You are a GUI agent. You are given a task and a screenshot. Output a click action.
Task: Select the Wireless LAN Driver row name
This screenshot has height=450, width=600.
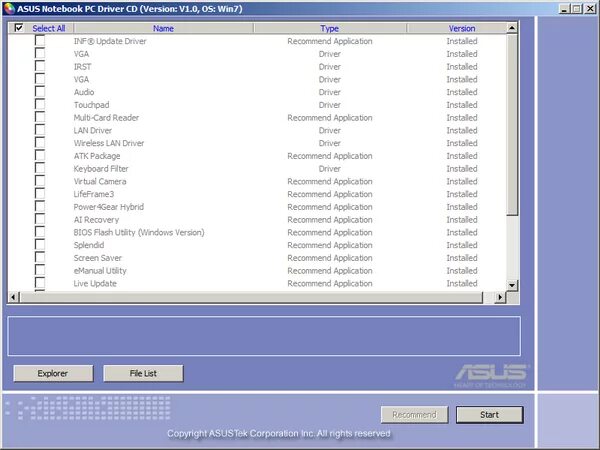pyautogui.click(x=109, y=143)
